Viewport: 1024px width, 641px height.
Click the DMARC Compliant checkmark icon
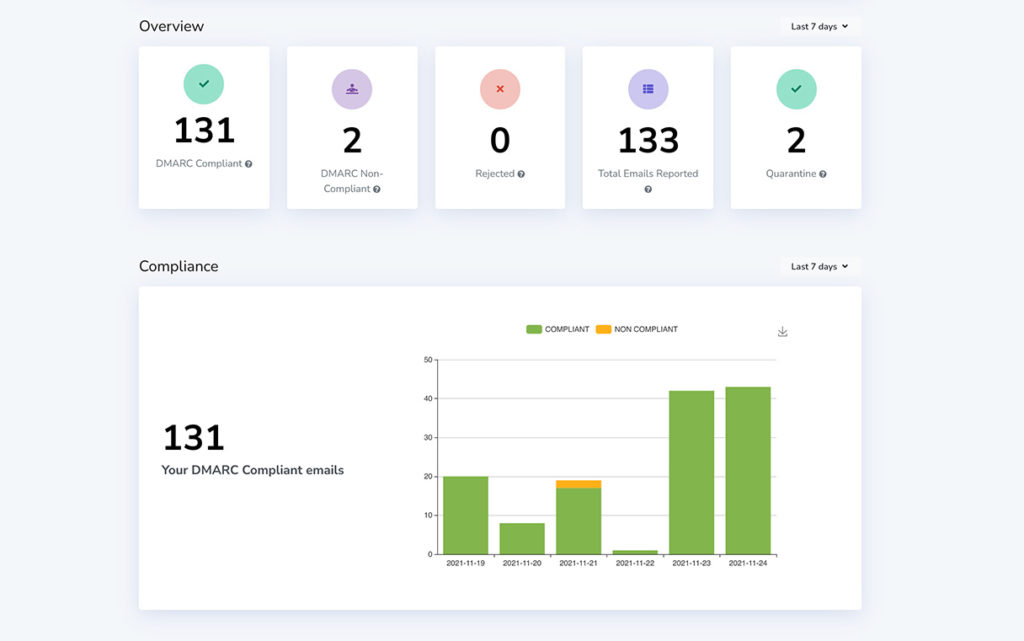204,84
